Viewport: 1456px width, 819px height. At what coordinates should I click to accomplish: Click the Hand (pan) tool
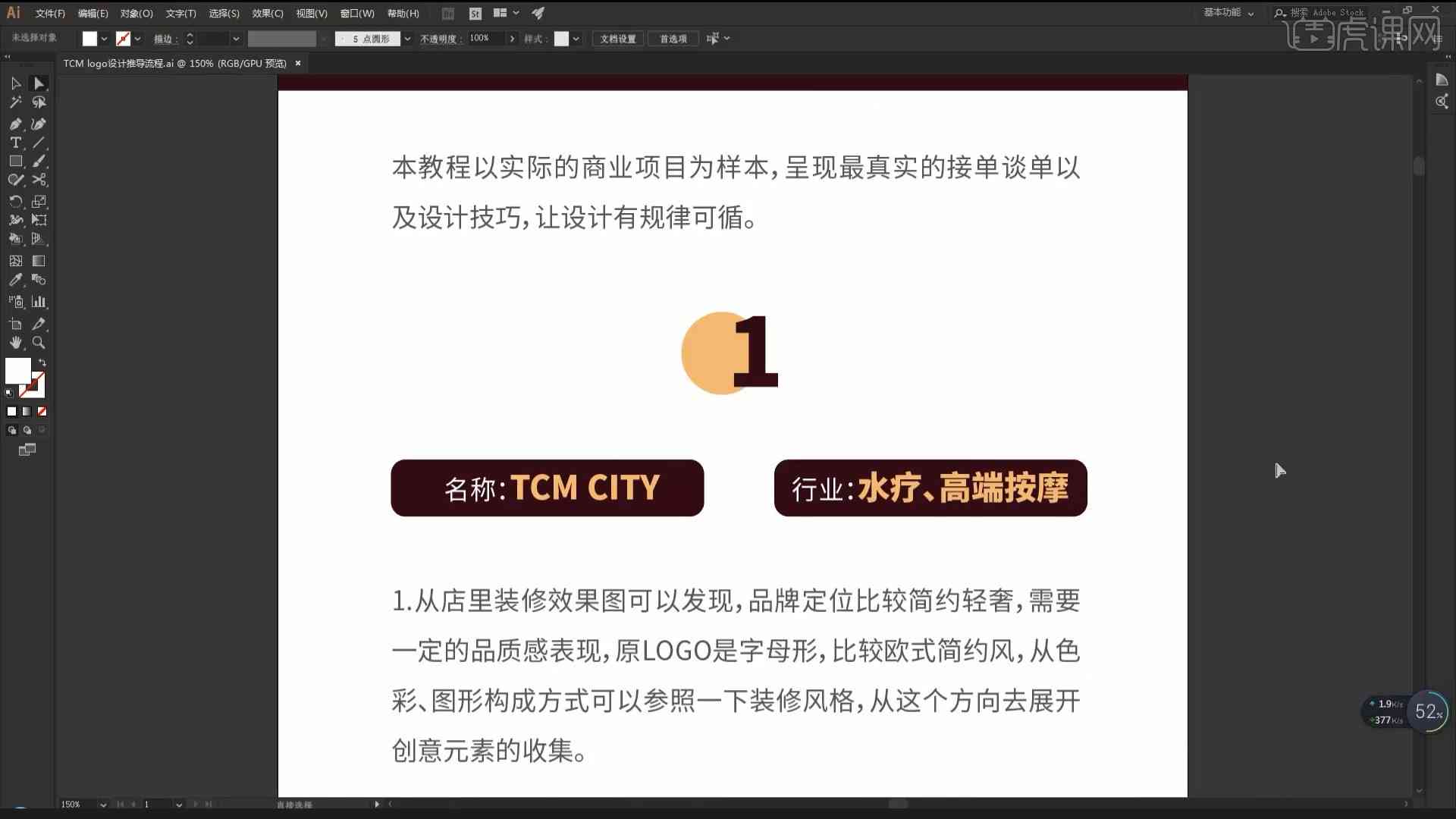17,342
